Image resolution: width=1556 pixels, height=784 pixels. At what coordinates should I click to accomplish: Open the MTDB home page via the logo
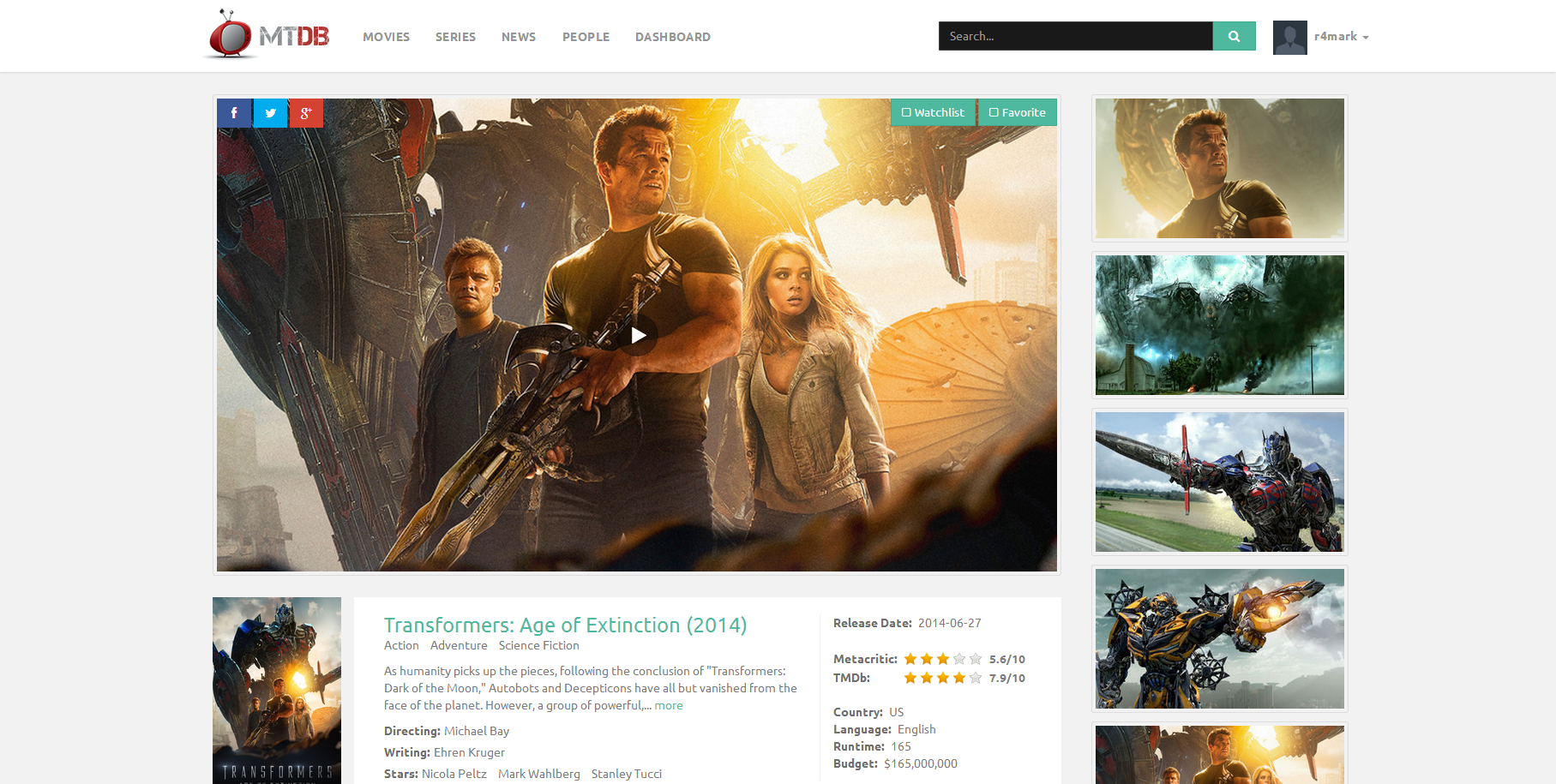coord(266,36)
